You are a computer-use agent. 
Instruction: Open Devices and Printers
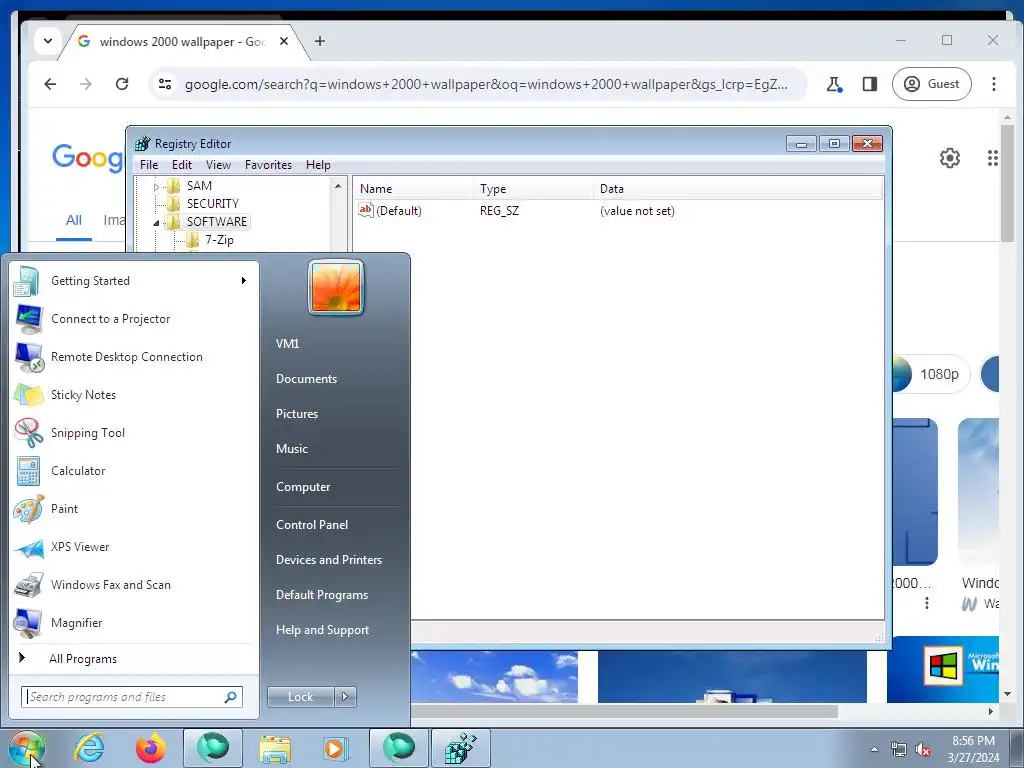(328, 560)
